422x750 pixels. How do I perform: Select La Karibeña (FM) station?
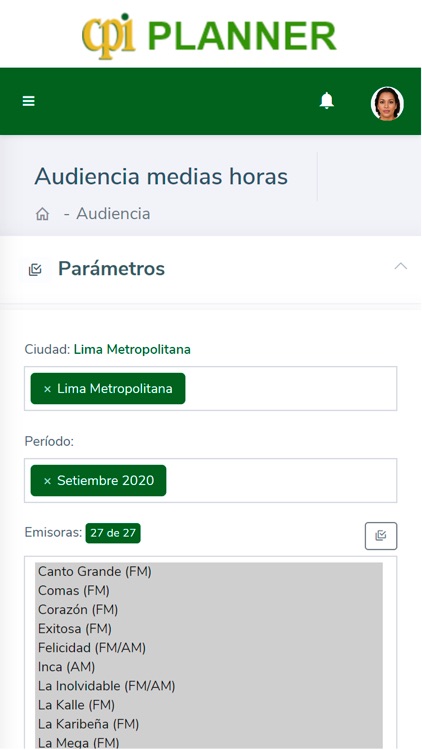tap(209, 725)
